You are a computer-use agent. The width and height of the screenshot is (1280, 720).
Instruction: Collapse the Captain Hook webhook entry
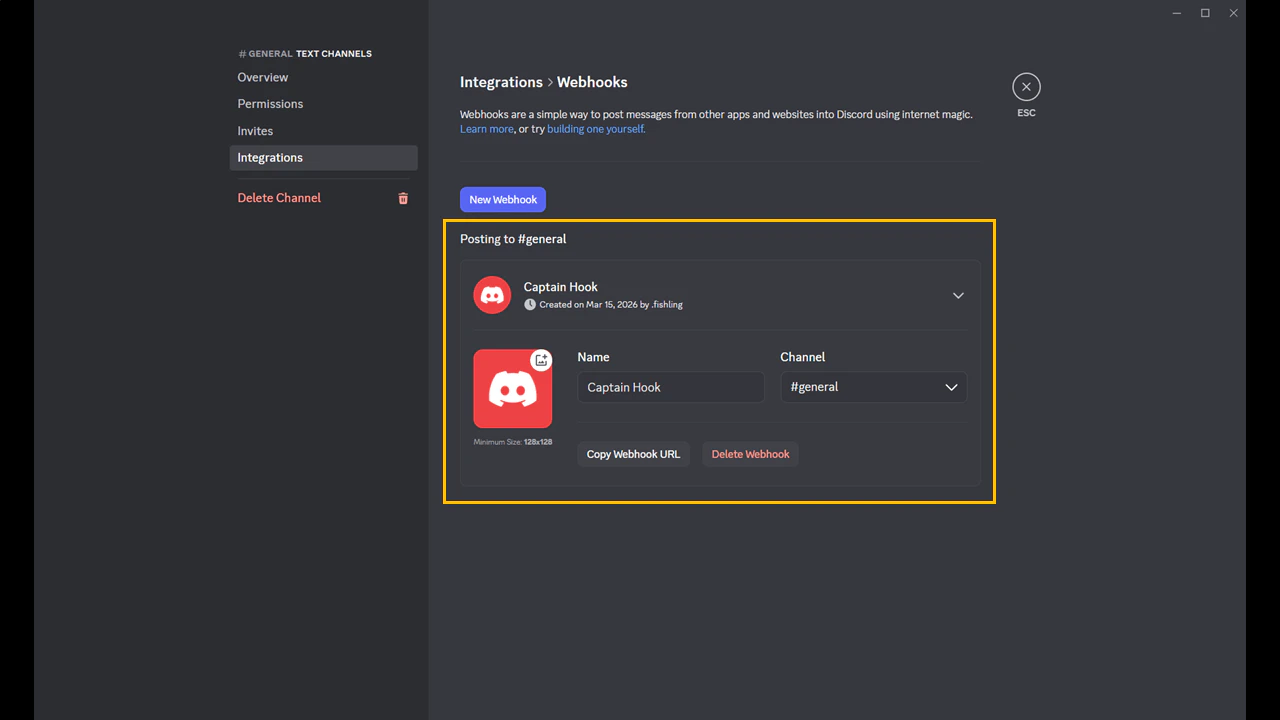click(958, 295)
